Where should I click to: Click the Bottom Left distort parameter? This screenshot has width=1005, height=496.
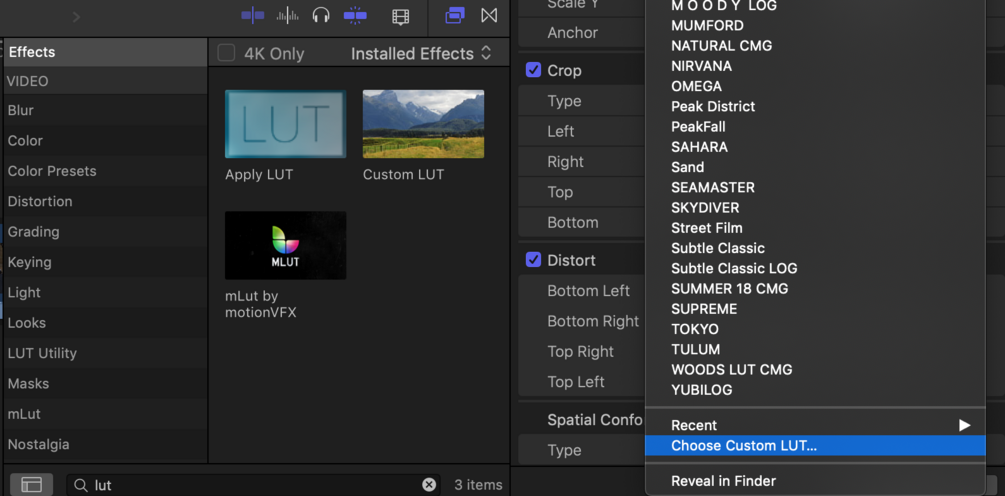point(588,291)
